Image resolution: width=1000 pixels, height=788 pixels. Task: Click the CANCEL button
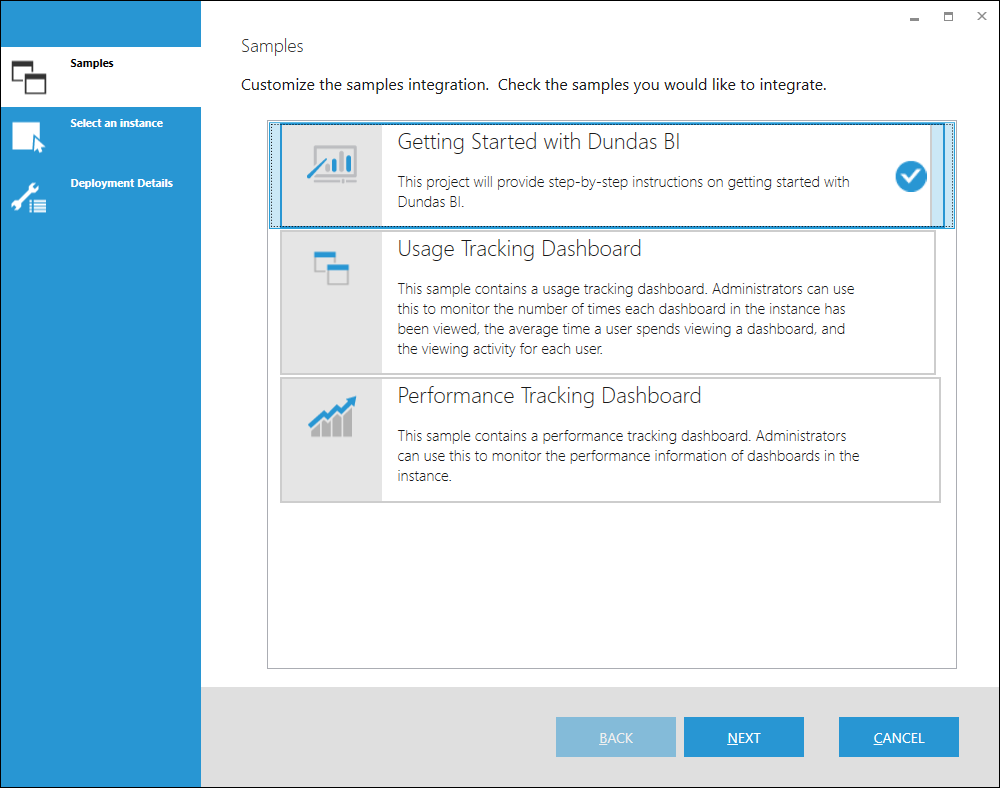(899, 737)
